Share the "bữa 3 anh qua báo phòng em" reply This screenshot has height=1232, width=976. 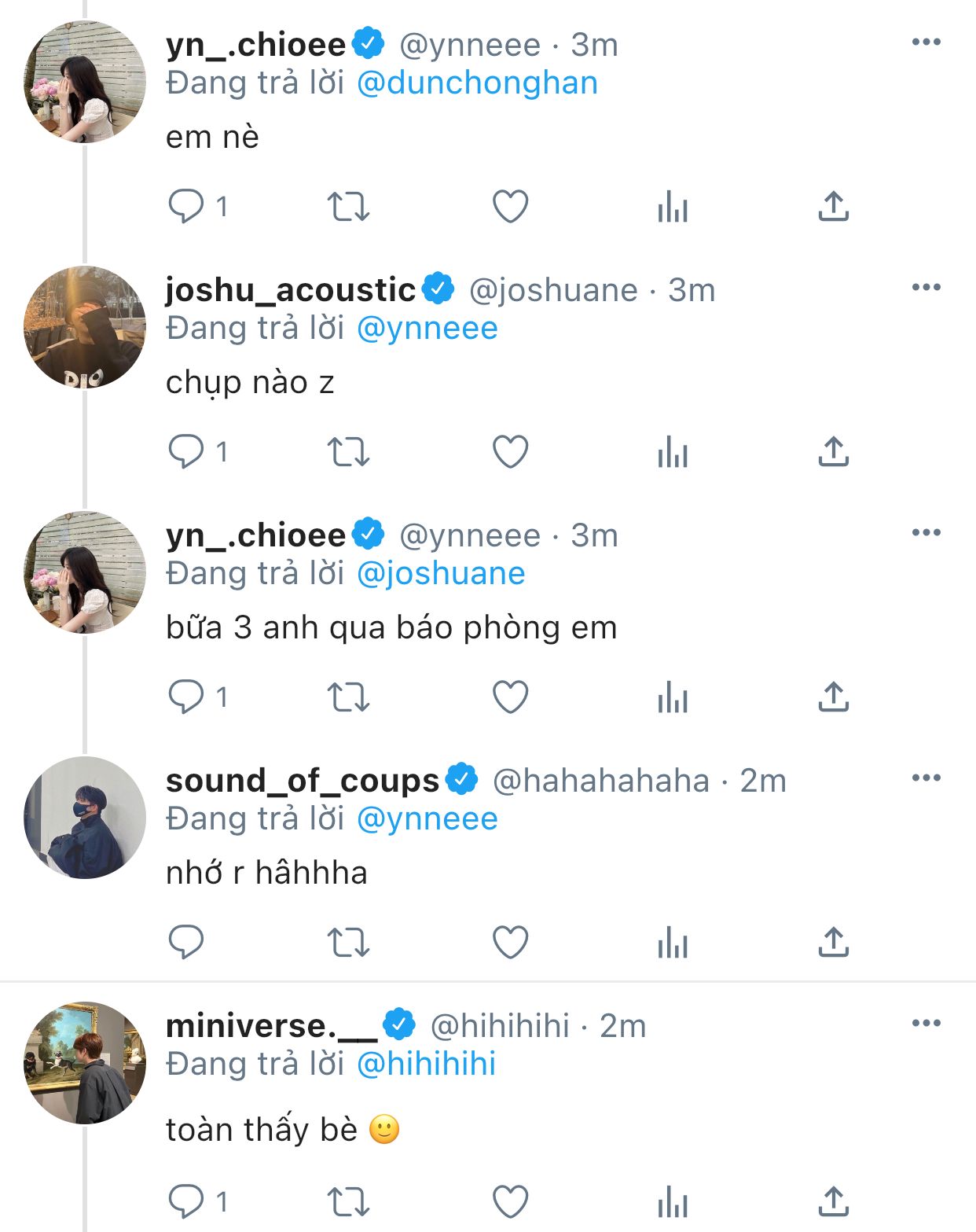tap(834, 697)
